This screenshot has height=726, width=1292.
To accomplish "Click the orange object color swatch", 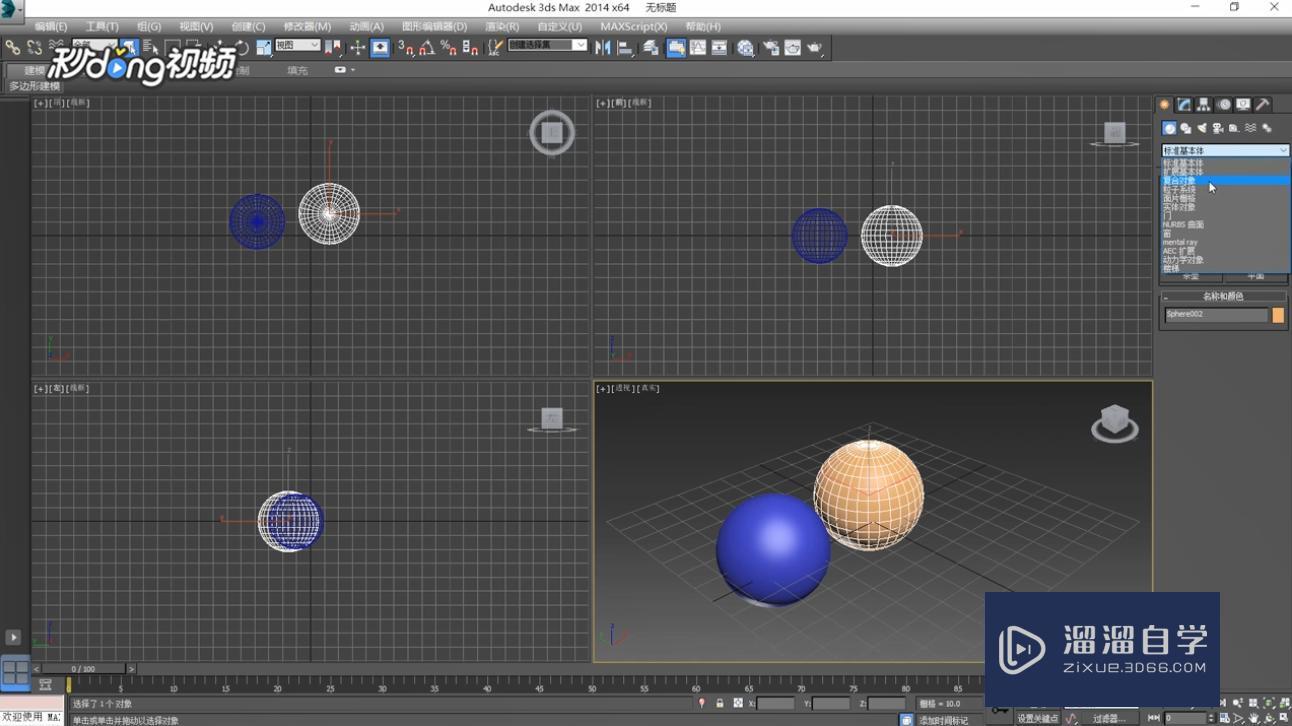I will coord(1277,315).
